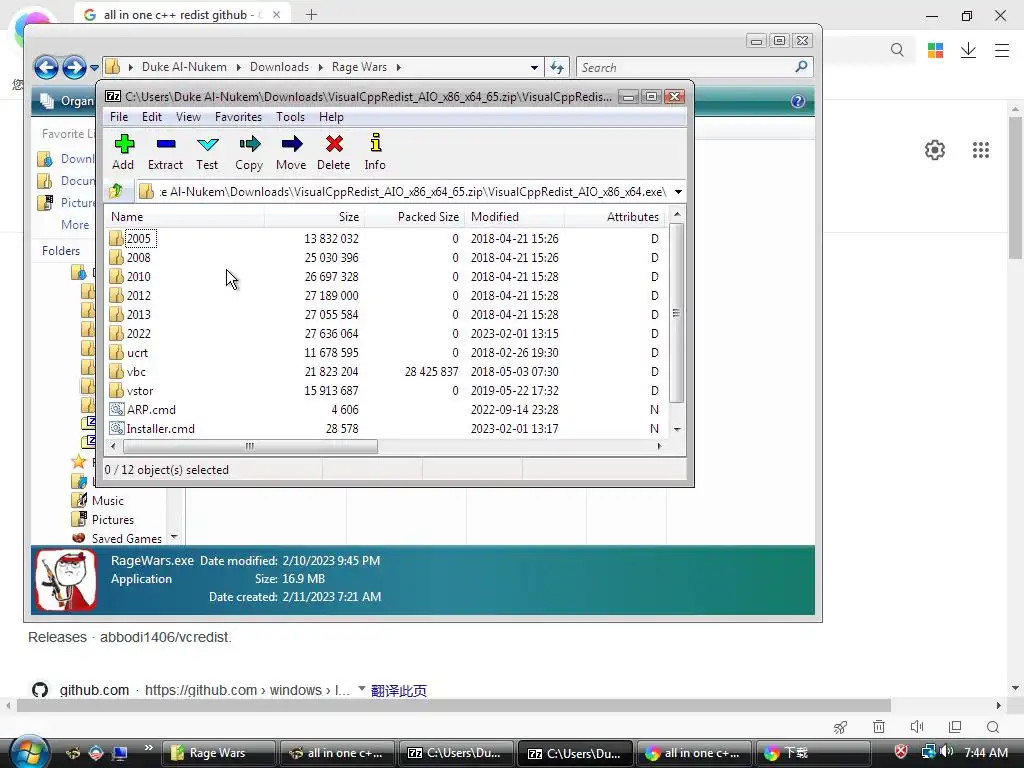The width and height of the screenshot is (1024, 768).
Task: Sort the list by Modified column
Action: tap(514, 217)
